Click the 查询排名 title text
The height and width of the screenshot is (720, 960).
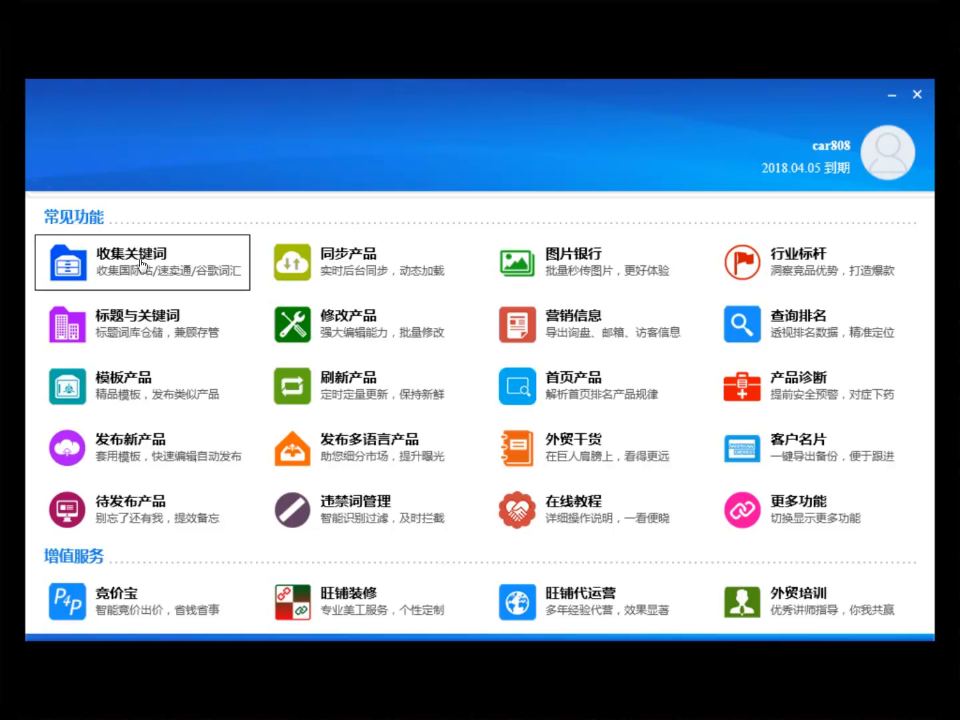(x=798, y=315)
